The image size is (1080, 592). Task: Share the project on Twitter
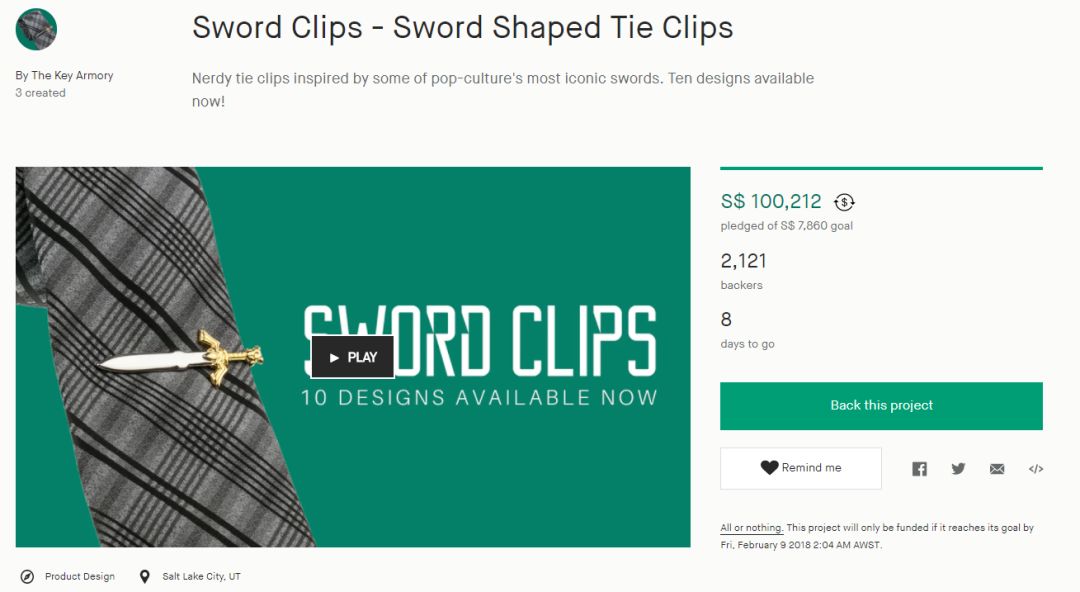click(x=958, y=469)
